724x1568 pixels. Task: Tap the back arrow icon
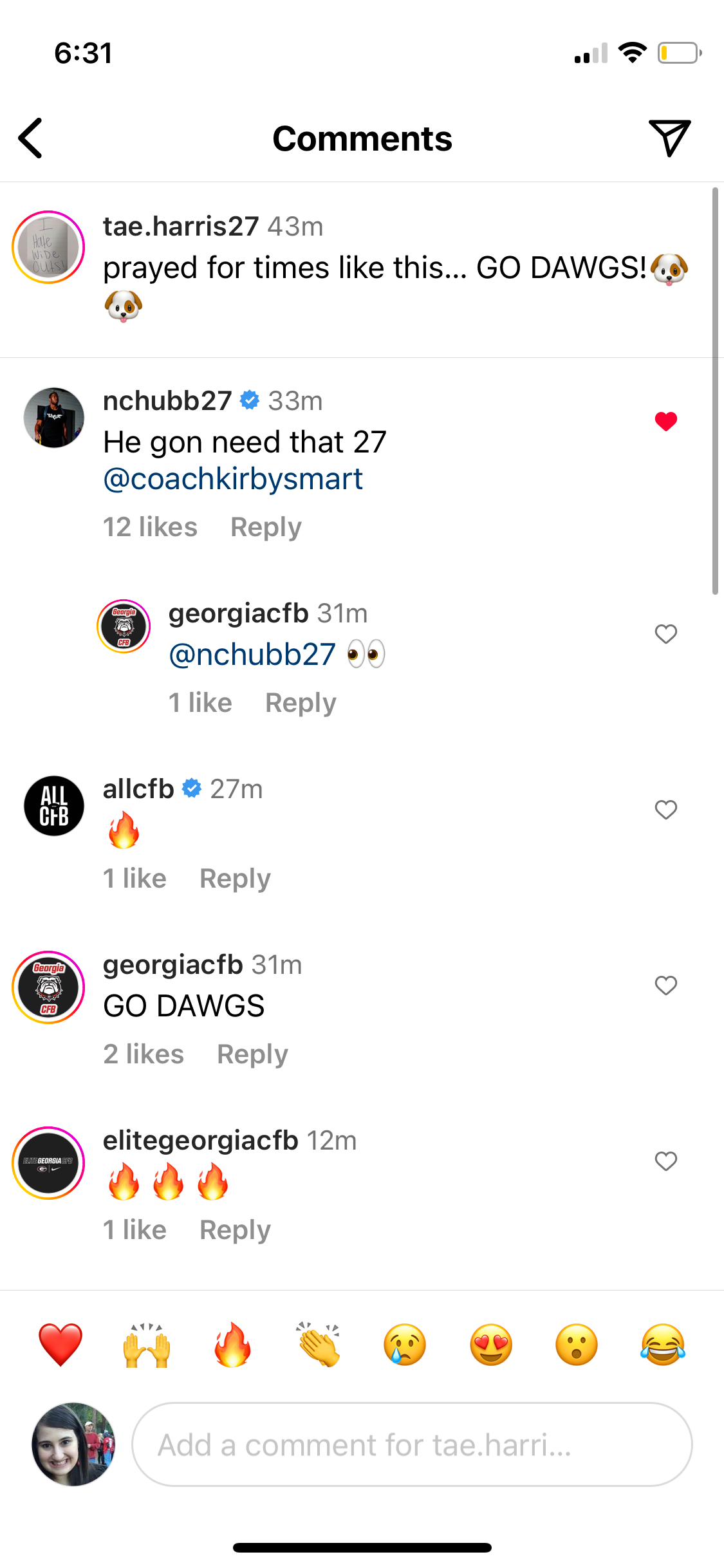(31, 138)
